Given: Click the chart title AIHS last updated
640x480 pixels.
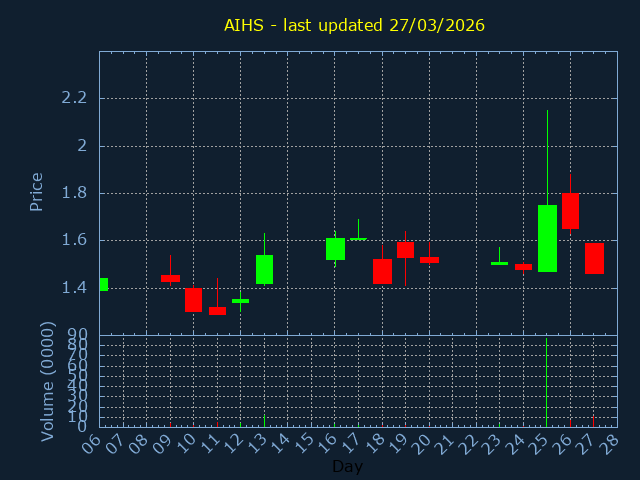Looking at the screenshot, I should (354, 25).
